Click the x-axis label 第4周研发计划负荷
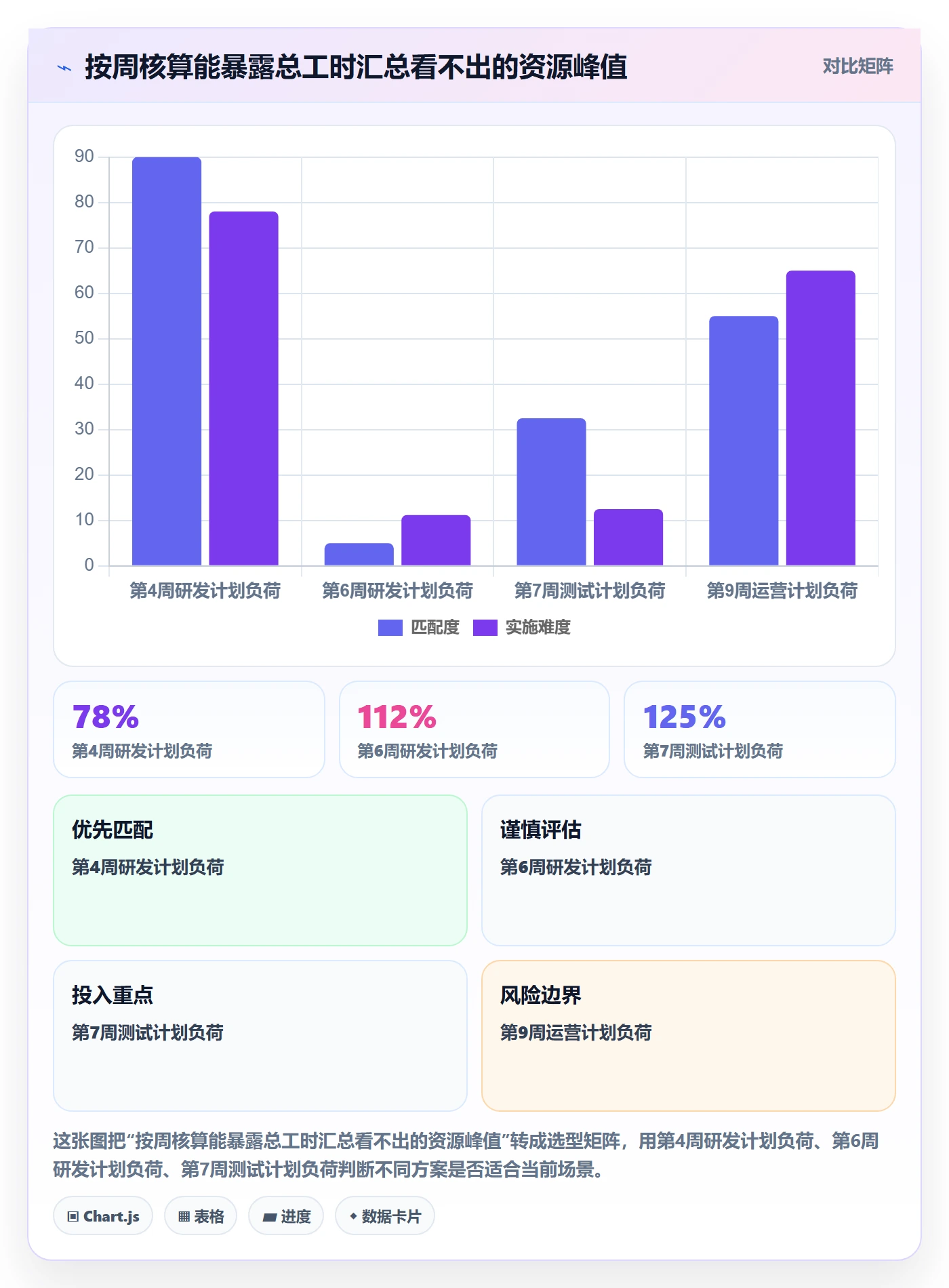This screenshot has width=949, height=1288. tap(205, 591)
